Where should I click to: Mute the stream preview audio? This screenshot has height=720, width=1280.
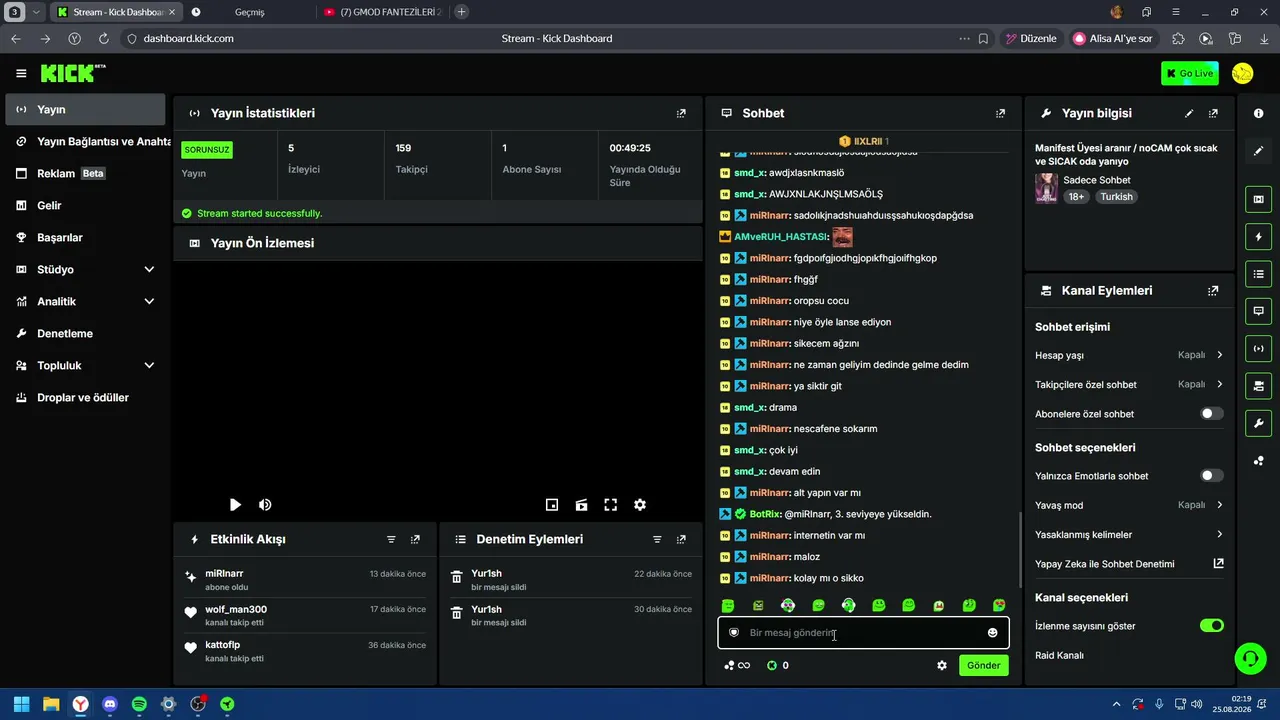click(x=265, y=505)
